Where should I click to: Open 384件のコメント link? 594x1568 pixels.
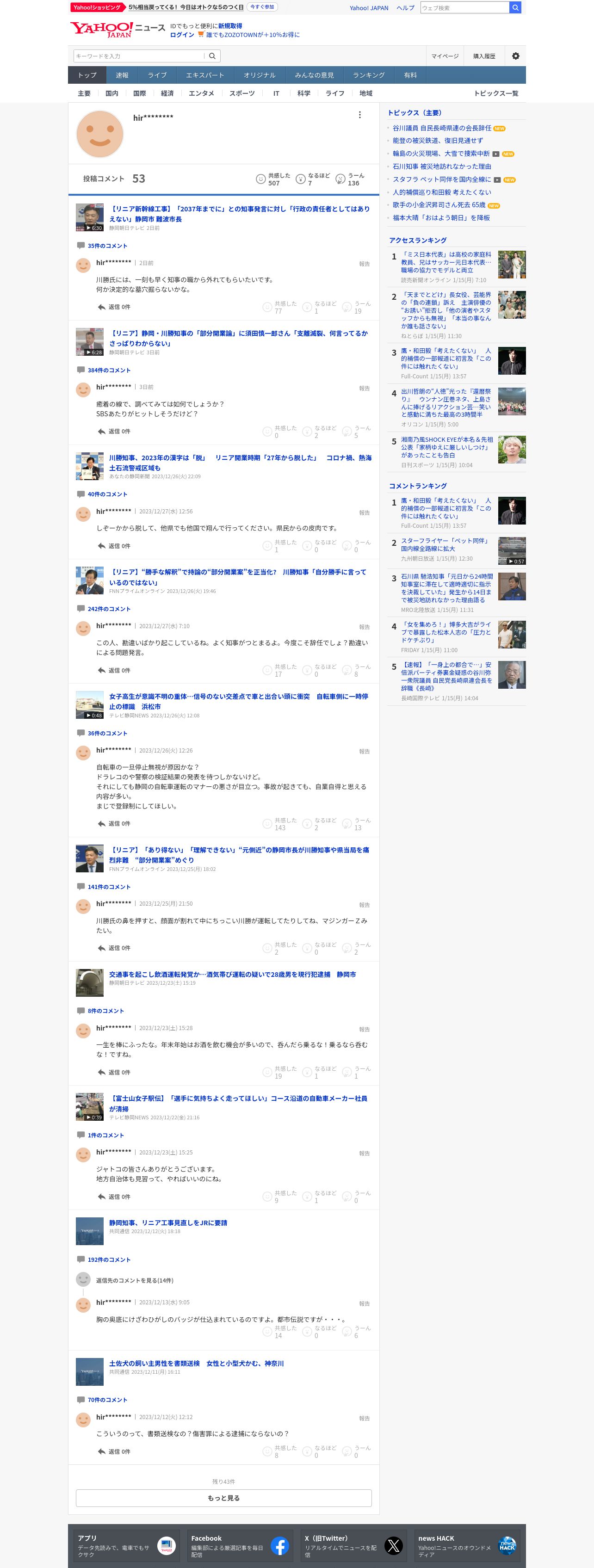coord(109,370)
